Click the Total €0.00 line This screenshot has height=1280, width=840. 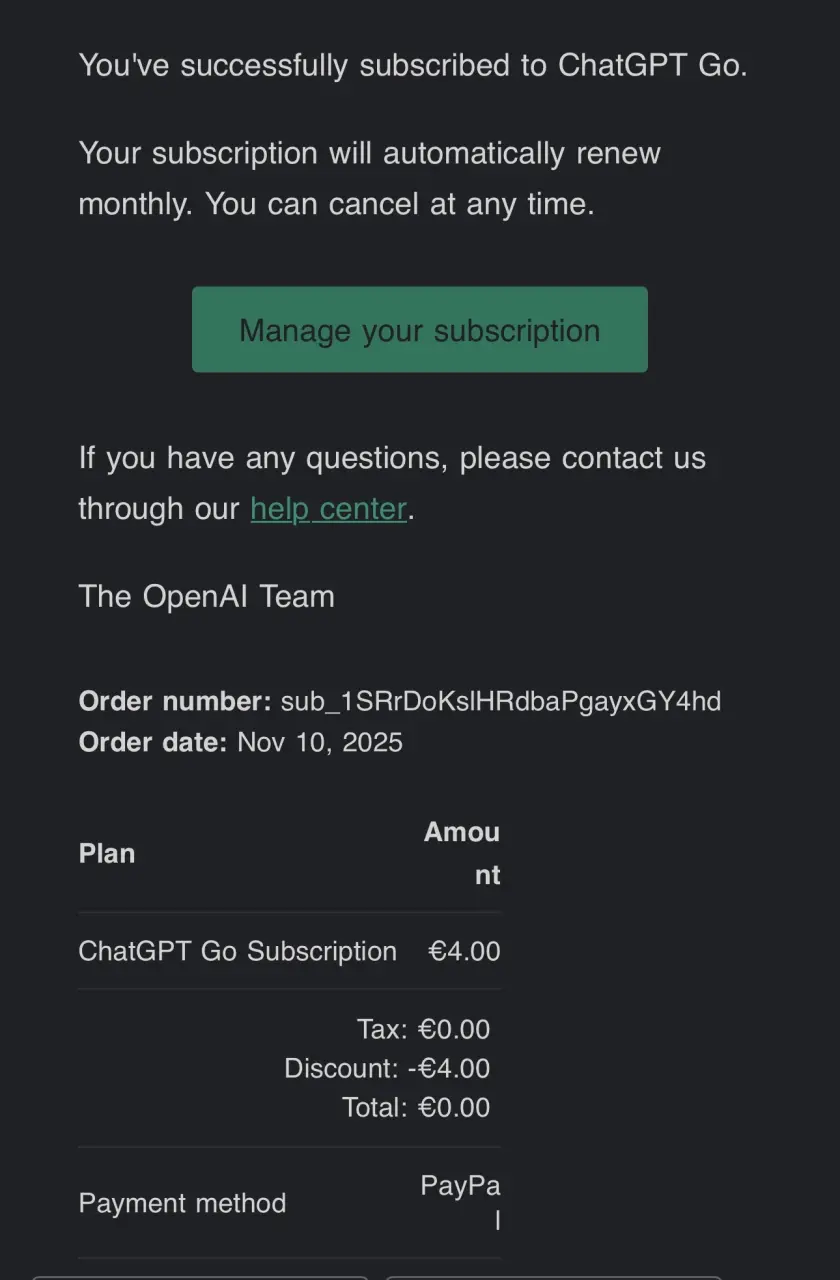416,1107
